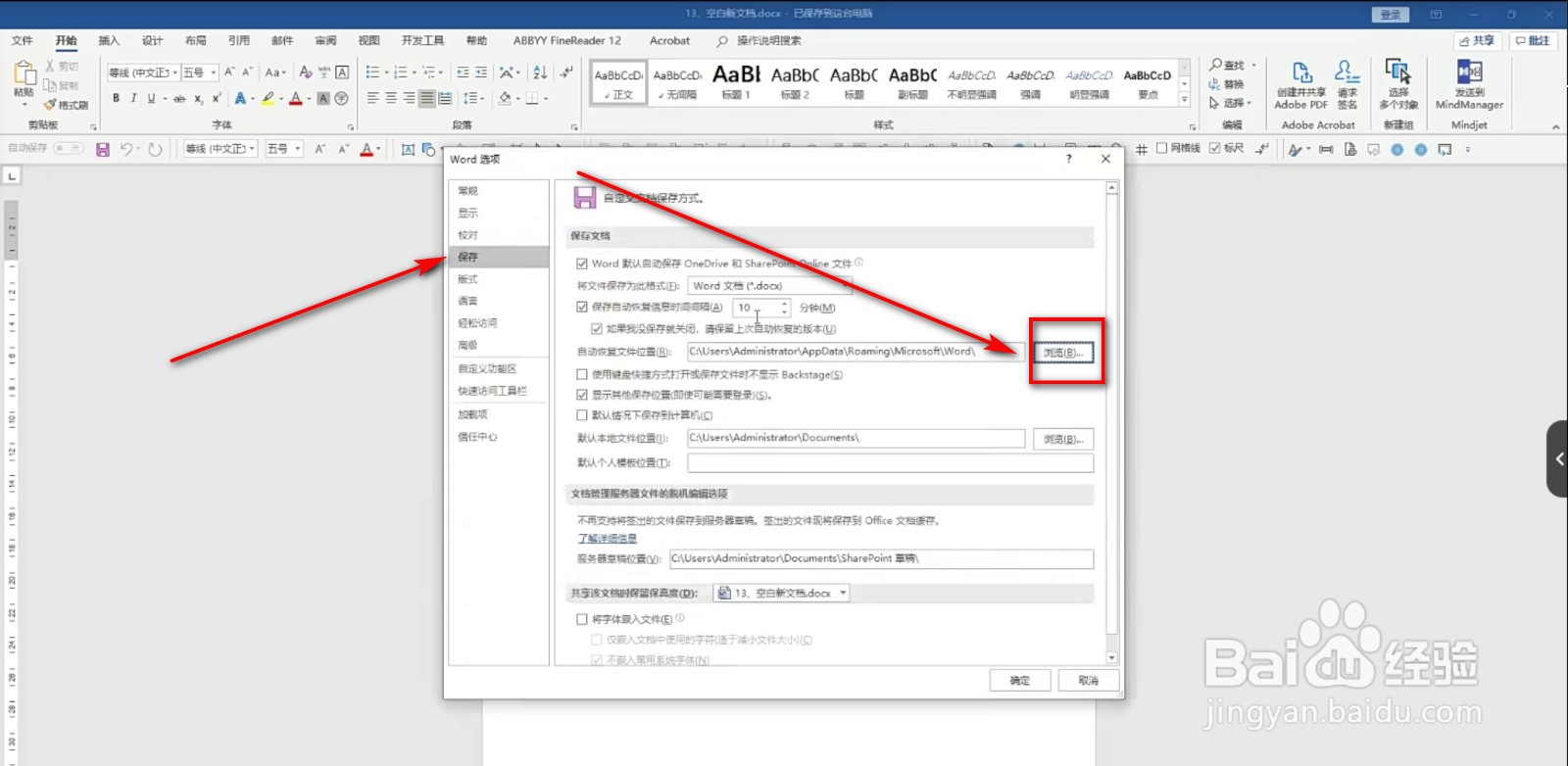Screen dimensions: 1568x766
Task: Click the OK (确定) button
Action: click(x=1020, y=680)
